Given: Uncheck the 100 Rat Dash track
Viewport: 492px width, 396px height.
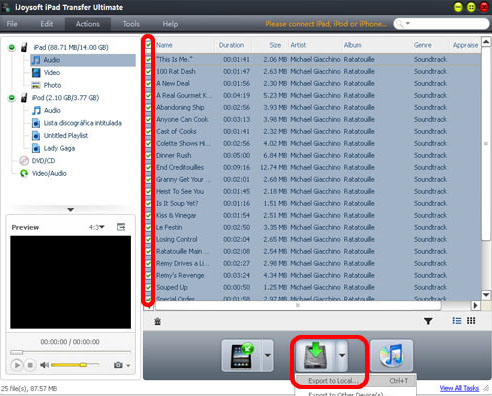Looking at the screenshot, I should point(148,71).
